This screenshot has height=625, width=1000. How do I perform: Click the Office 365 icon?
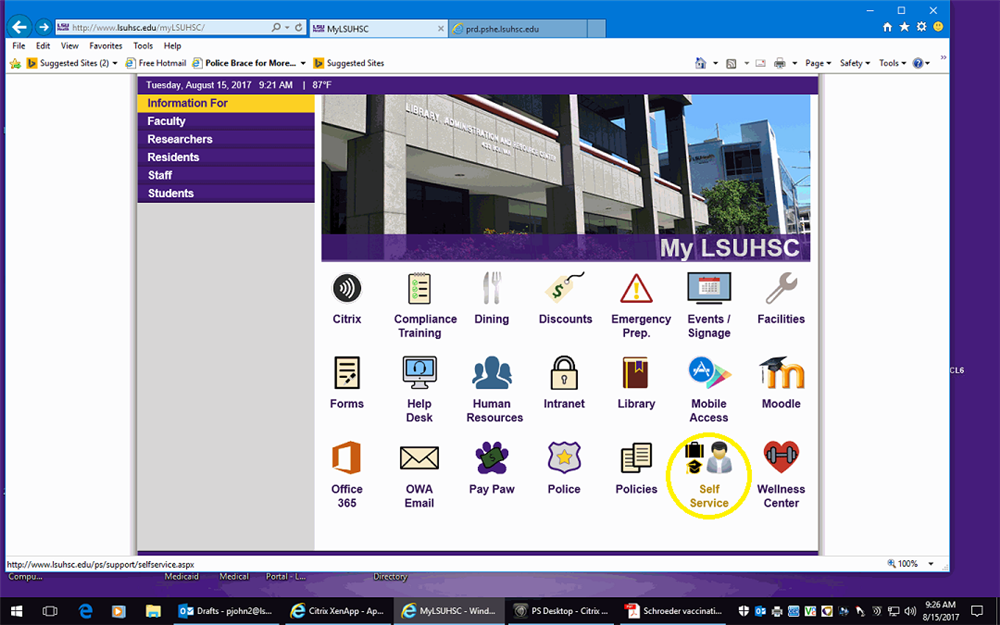[x=347, y=459]
